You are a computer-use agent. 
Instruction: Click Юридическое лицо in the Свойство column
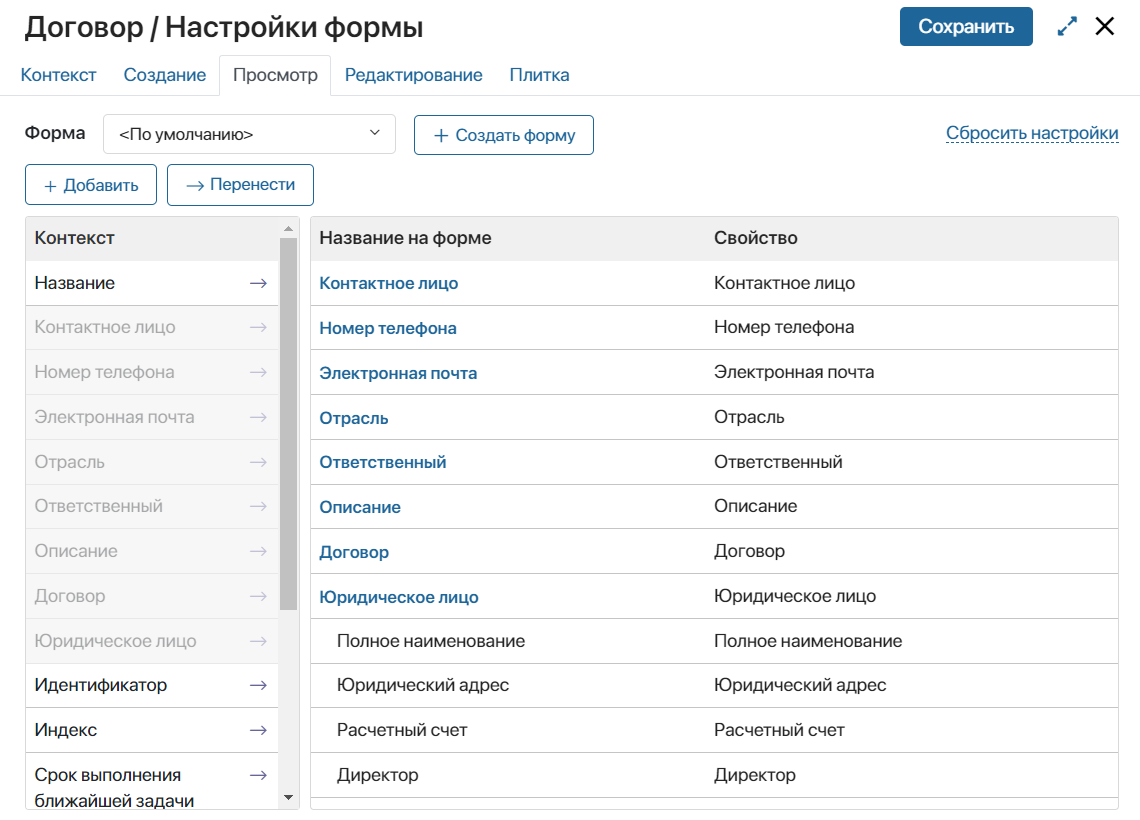tap(795, 596)
